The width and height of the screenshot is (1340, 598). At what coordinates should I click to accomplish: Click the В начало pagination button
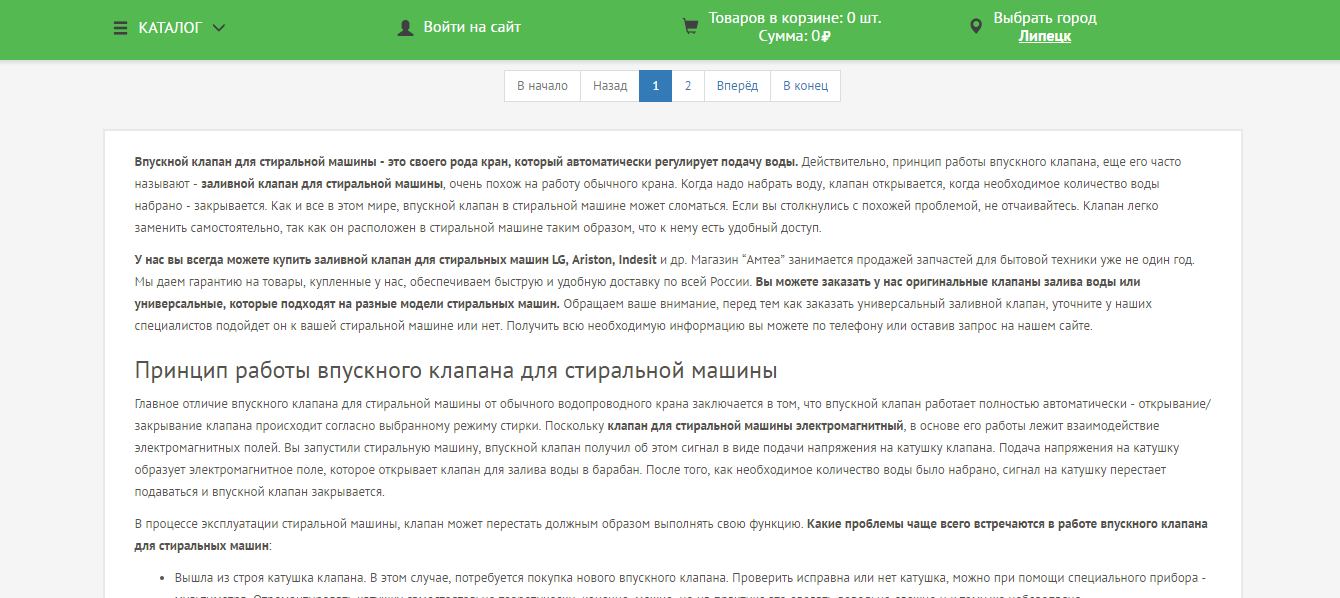[x=541, y=85]
